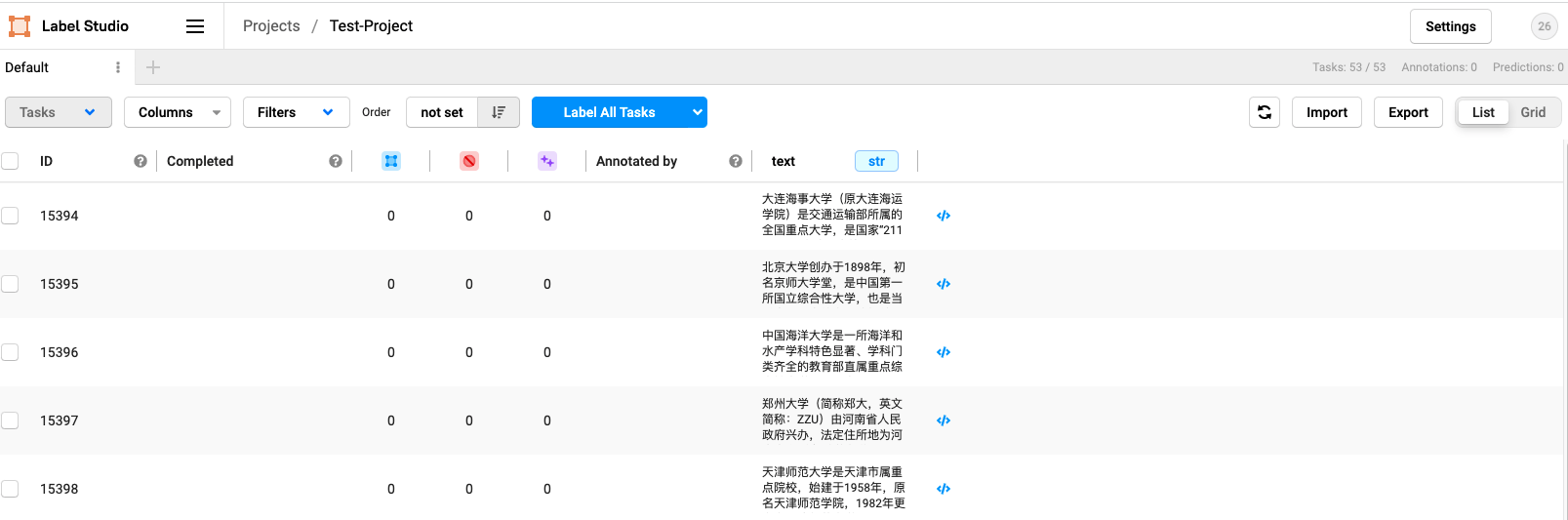
Task: Click text cell starting 大连海事大学
Action: 833,215
